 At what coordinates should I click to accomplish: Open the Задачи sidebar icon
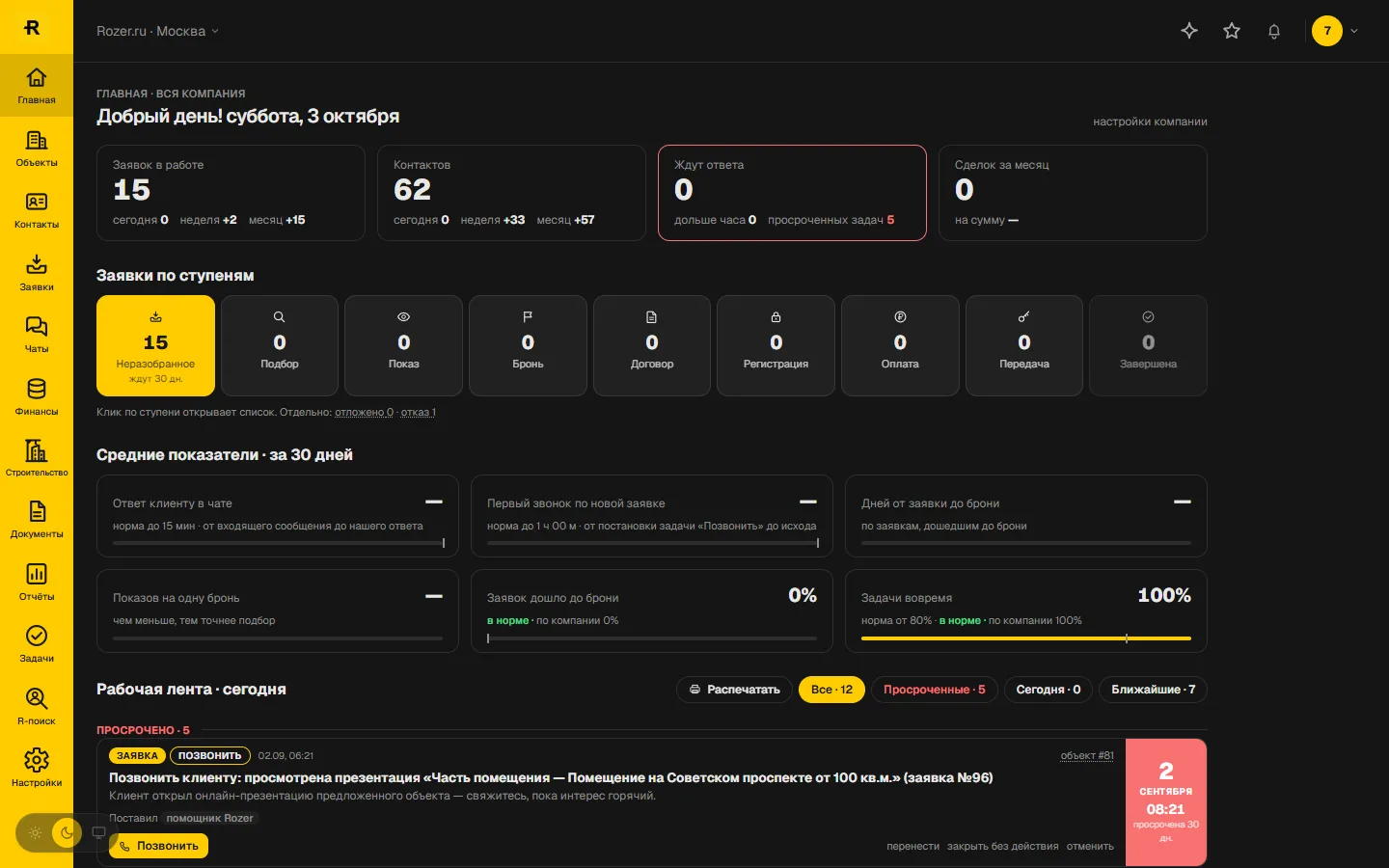pos(37,644)
